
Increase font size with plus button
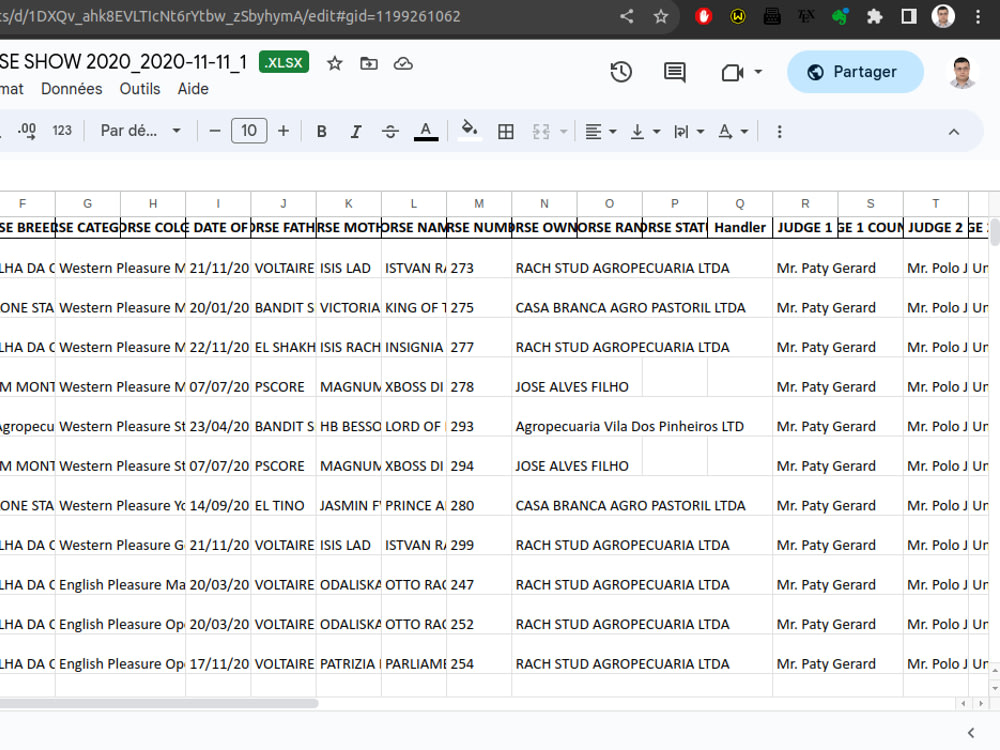point(283,131)
